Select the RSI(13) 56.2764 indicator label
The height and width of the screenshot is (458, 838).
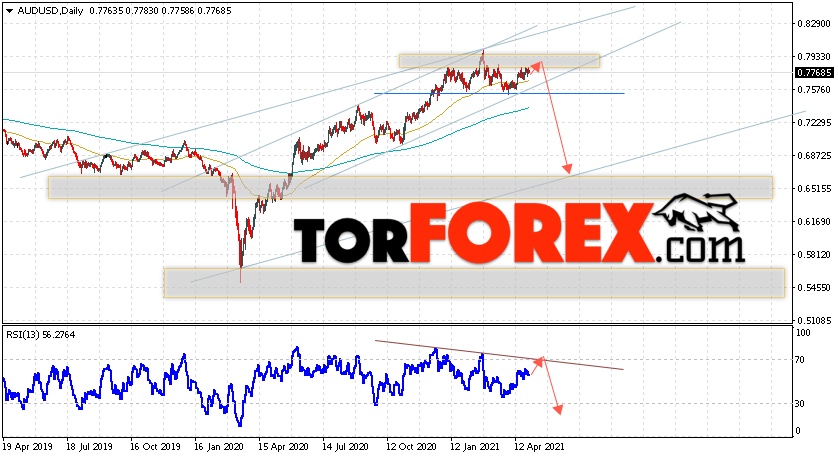tap(41, 335)
